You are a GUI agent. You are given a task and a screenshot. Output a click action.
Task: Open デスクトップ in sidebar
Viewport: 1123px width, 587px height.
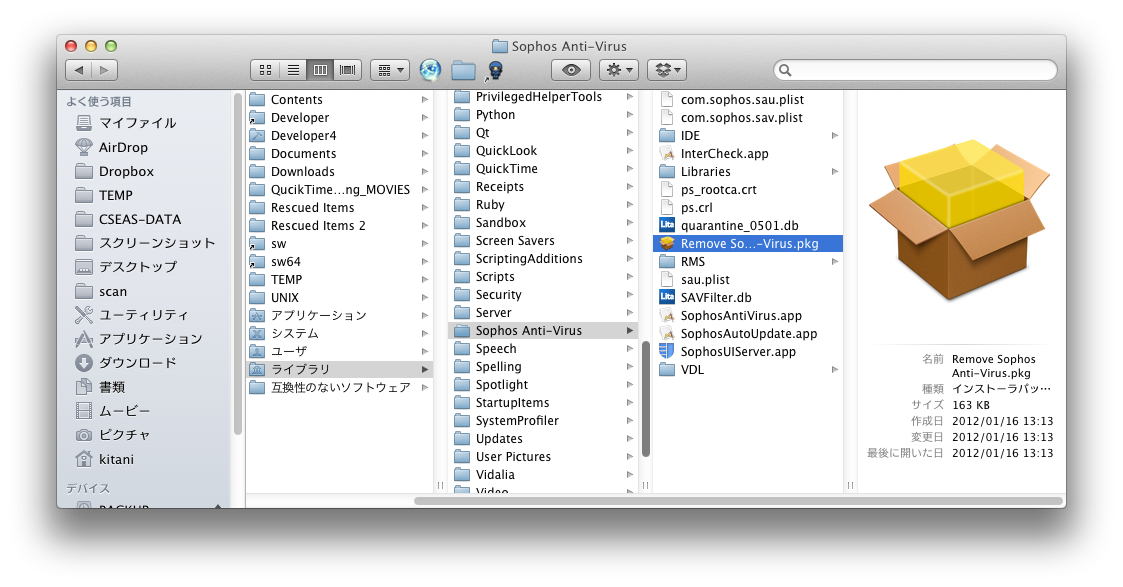(138, 266)
